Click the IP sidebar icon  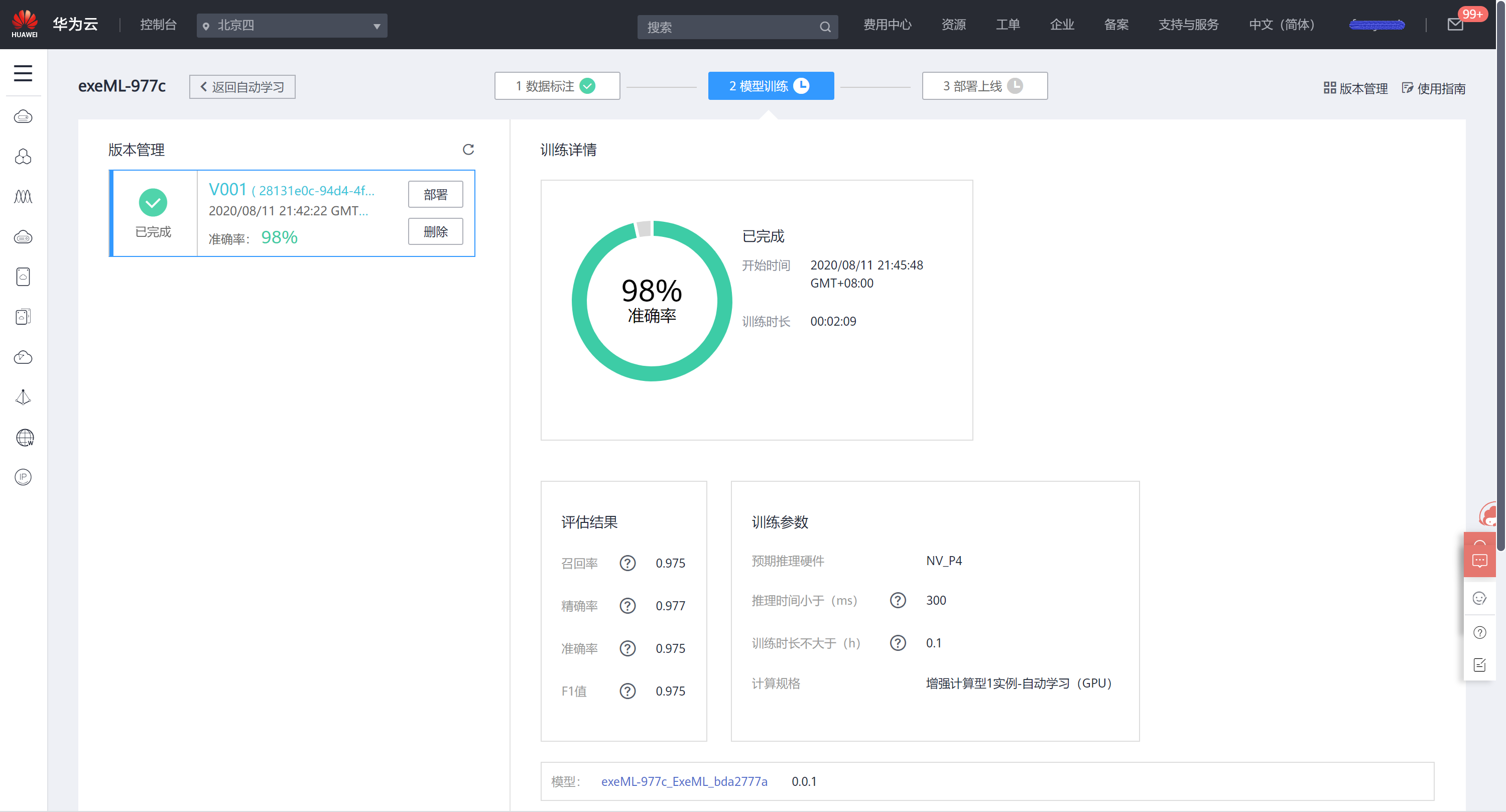point(23,477)
